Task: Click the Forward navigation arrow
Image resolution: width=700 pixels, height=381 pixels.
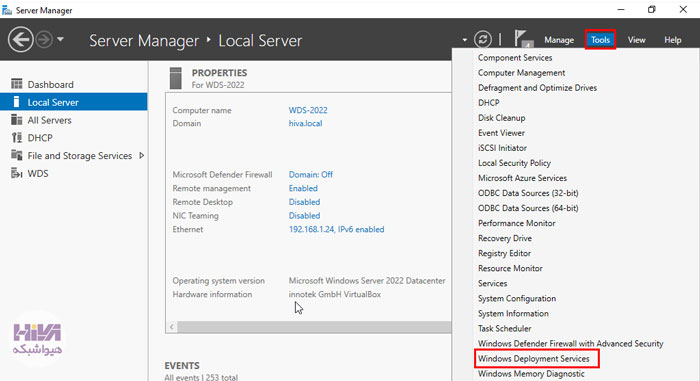Action: tap(44, 40)
